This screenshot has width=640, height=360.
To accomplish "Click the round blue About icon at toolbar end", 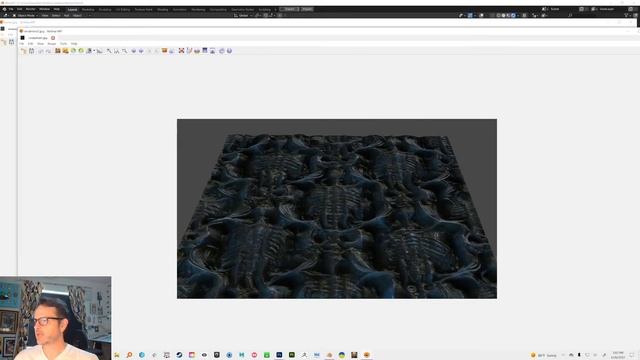I will click(x=229, y=51).
